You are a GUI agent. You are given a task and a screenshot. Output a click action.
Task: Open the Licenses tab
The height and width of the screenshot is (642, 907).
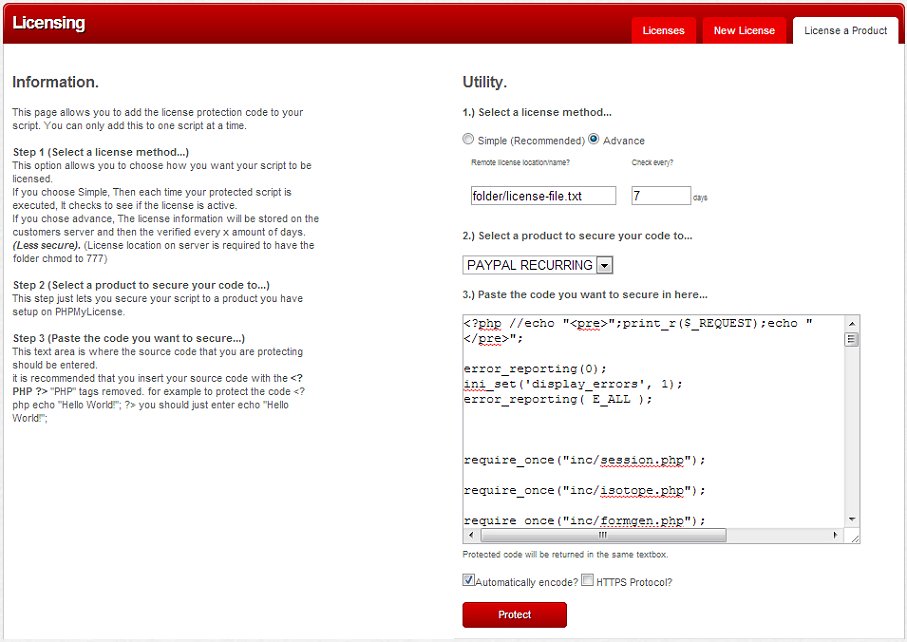click(663, 31)
